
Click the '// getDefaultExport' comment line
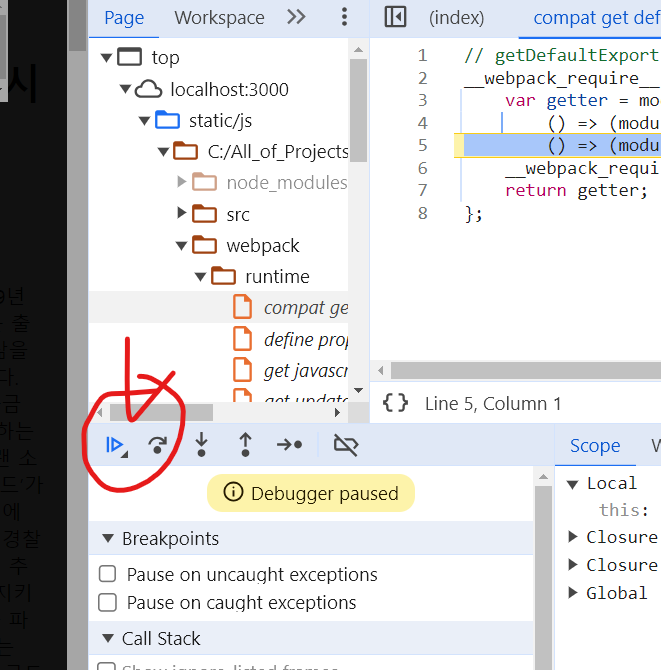click(562, 56)
